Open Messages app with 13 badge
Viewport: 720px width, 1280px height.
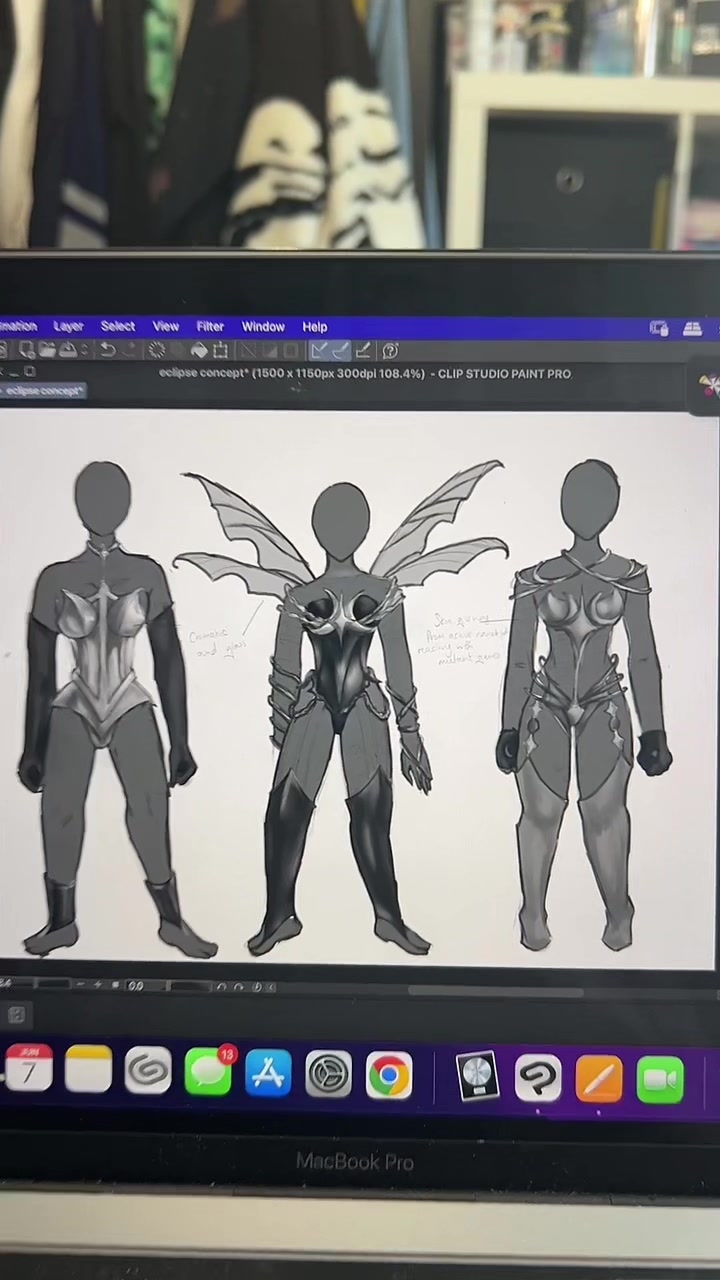(208, 1073)
